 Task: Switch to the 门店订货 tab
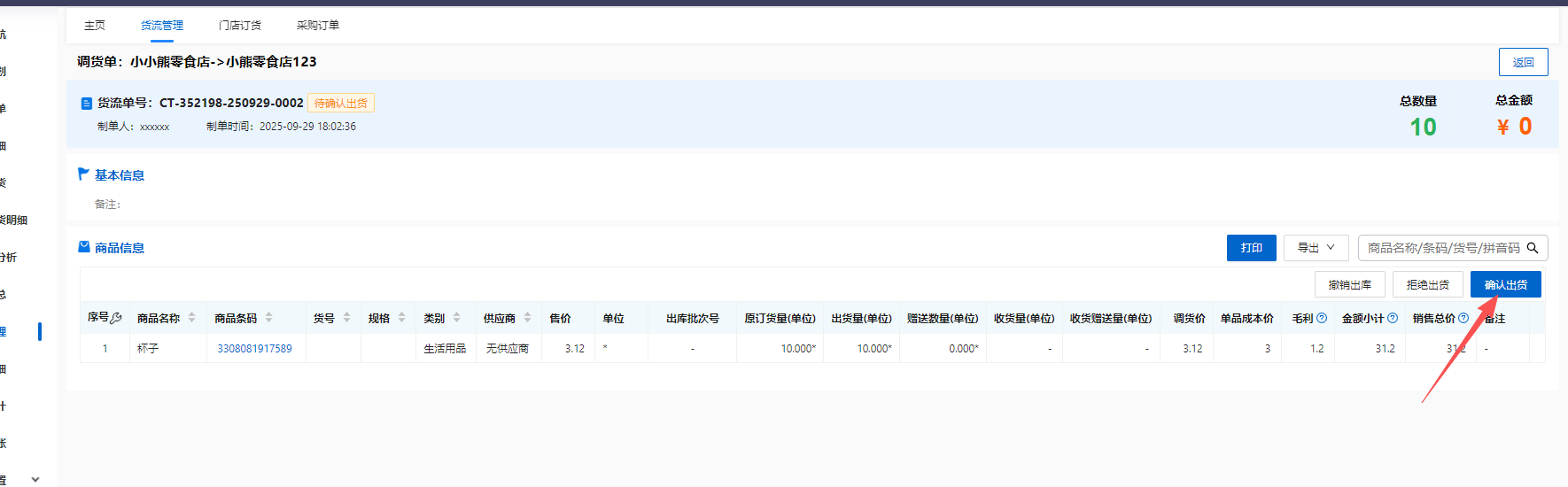[x=240, y=26]
